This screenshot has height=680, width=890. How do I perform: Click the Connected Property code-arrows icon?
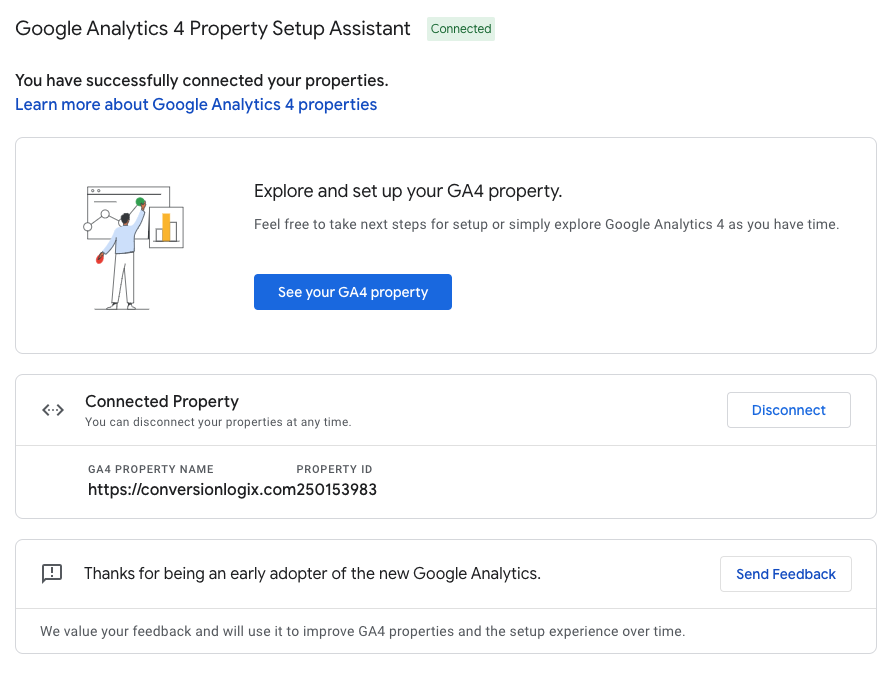pyautogui.click(x=53, y=410)
